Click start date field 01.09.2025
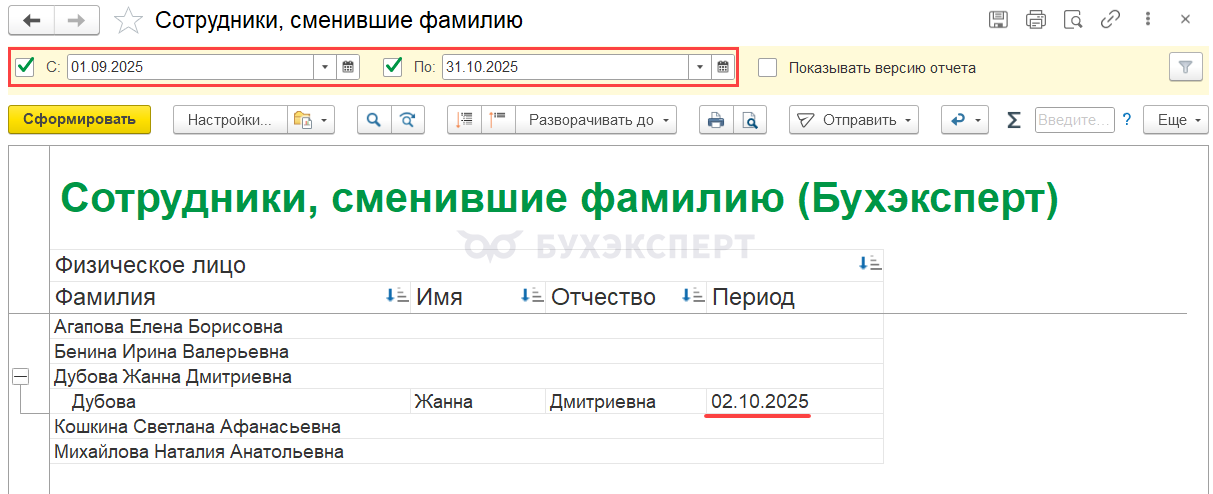This screenshot has width=1213, height=494. [190, 67]
